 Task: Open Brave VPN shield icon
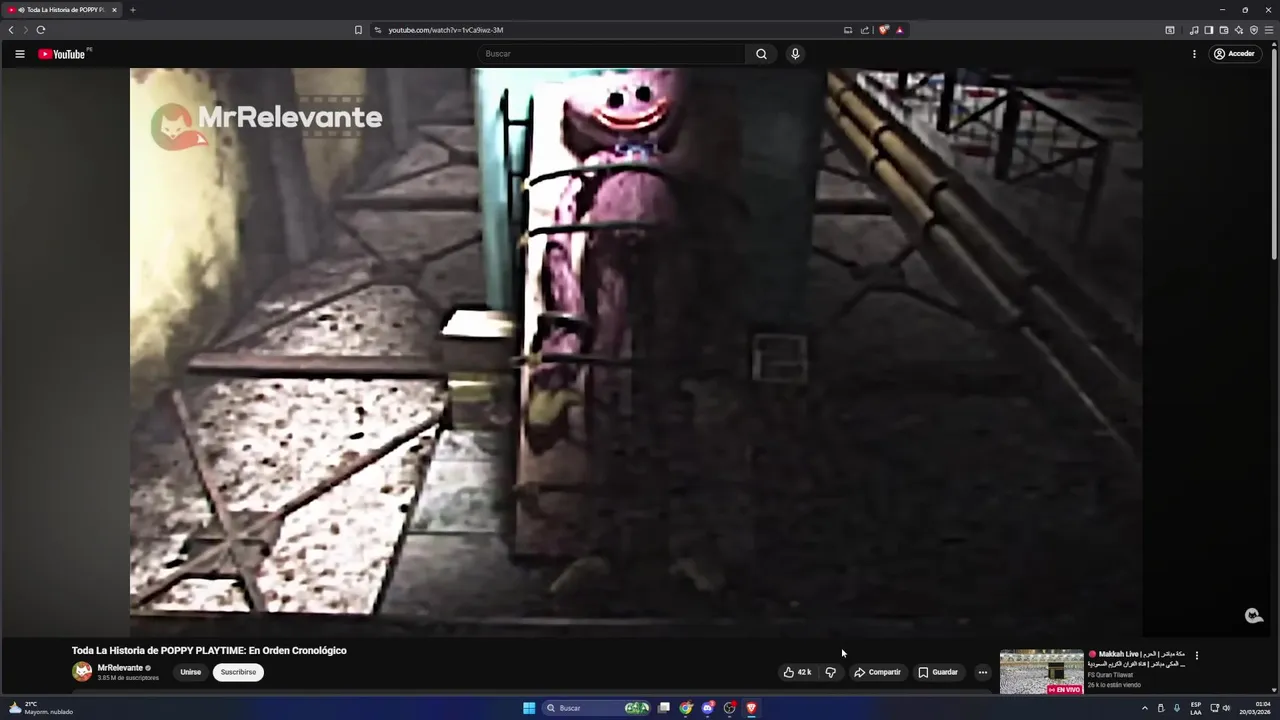1254,30
